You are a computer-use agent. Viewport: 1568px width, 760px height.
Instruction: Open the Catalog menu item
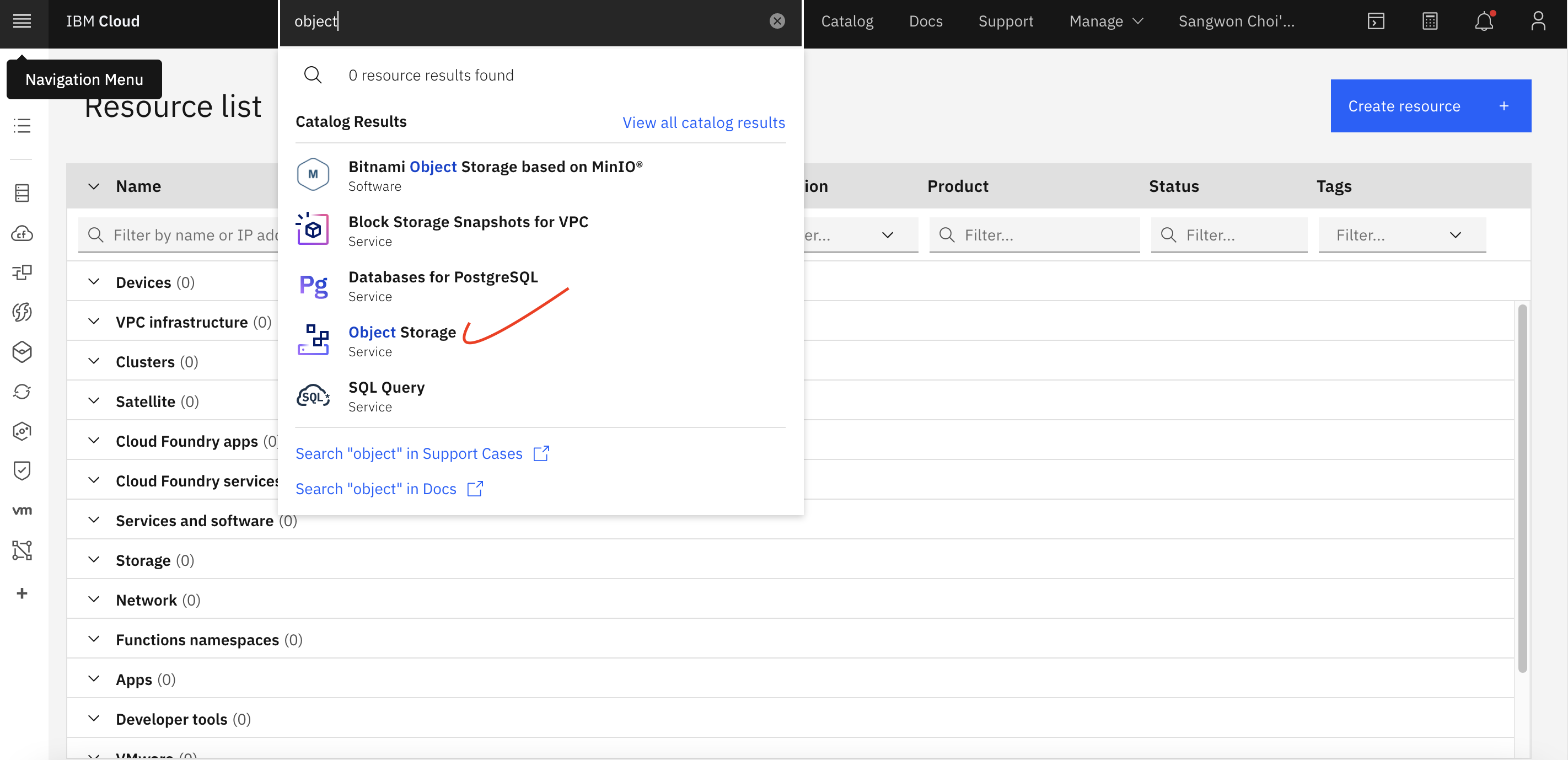pos(847,22)
